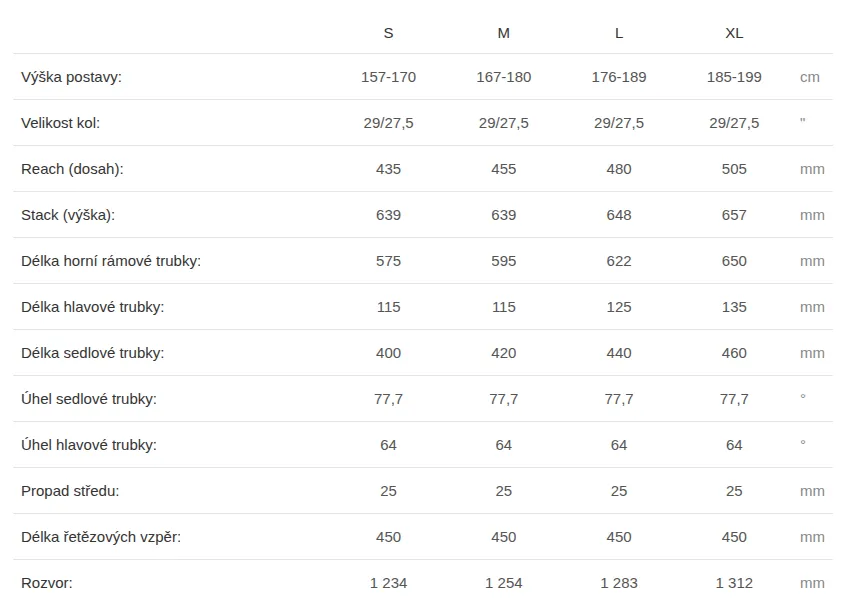Click the wheelbase value 1 283 for L
This screenshot has width=846, height=600.
[x=619, y=583]
